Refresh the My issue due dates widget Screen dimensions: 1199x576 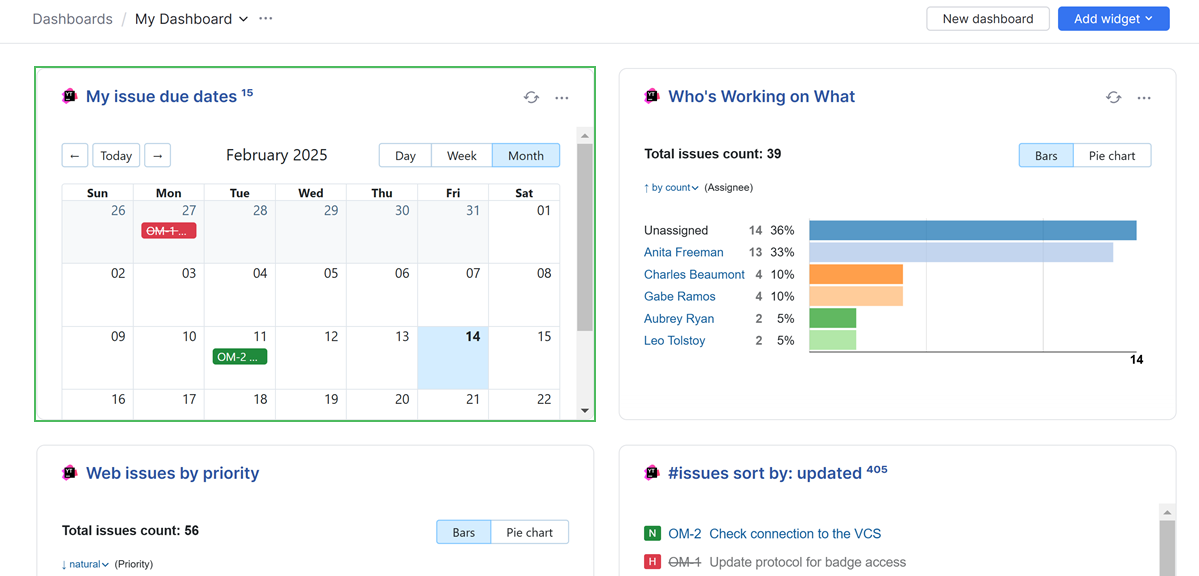click(531, 97)
